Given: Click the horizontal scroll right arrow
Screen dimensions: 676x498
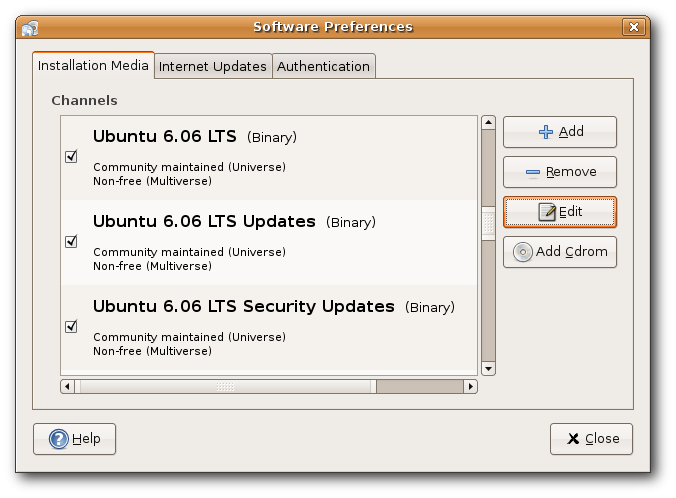Looking at the screenshot, I should [470, 386].
